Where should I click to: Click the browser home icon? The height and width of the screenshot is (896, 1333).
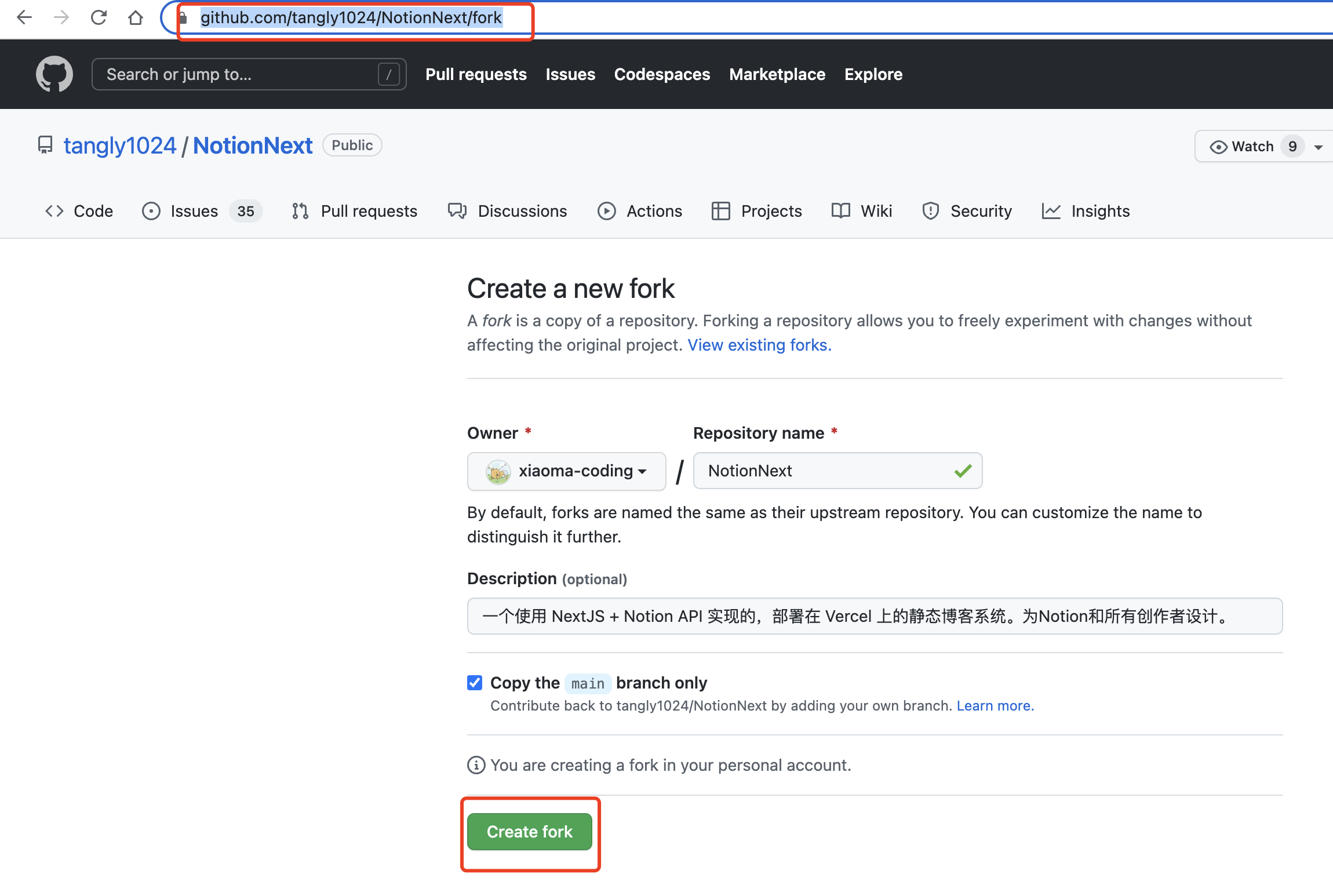click(x=136, y=17)
